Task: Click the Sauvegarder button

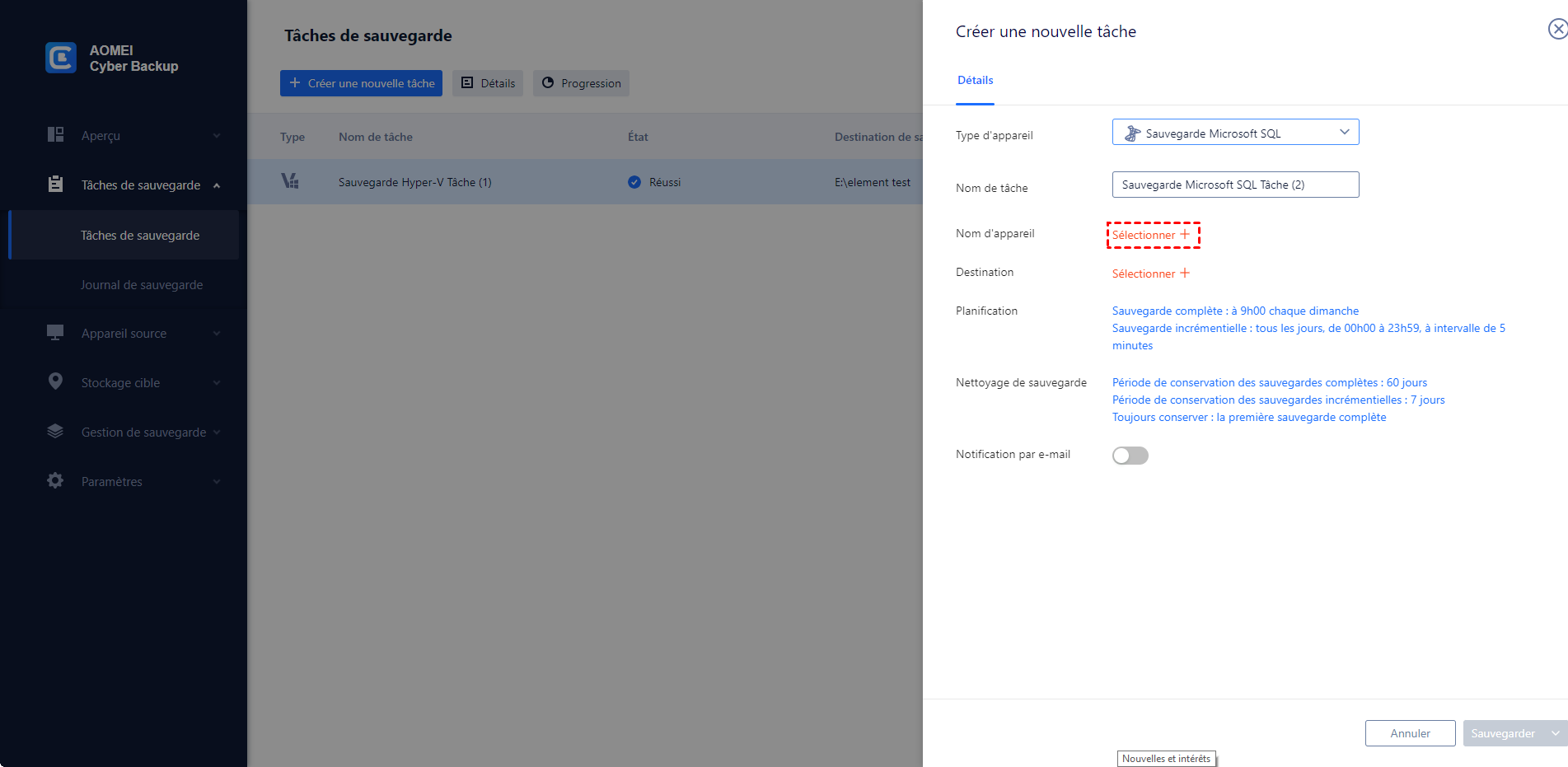Action: point(1503,733)
